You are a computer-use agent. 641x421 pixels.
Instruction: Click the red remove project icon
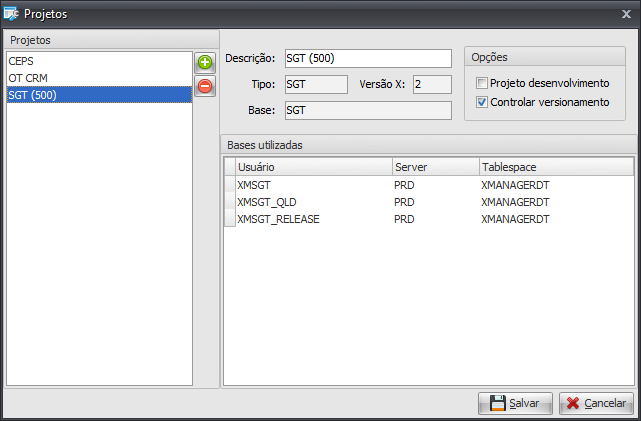click(204, 86)
